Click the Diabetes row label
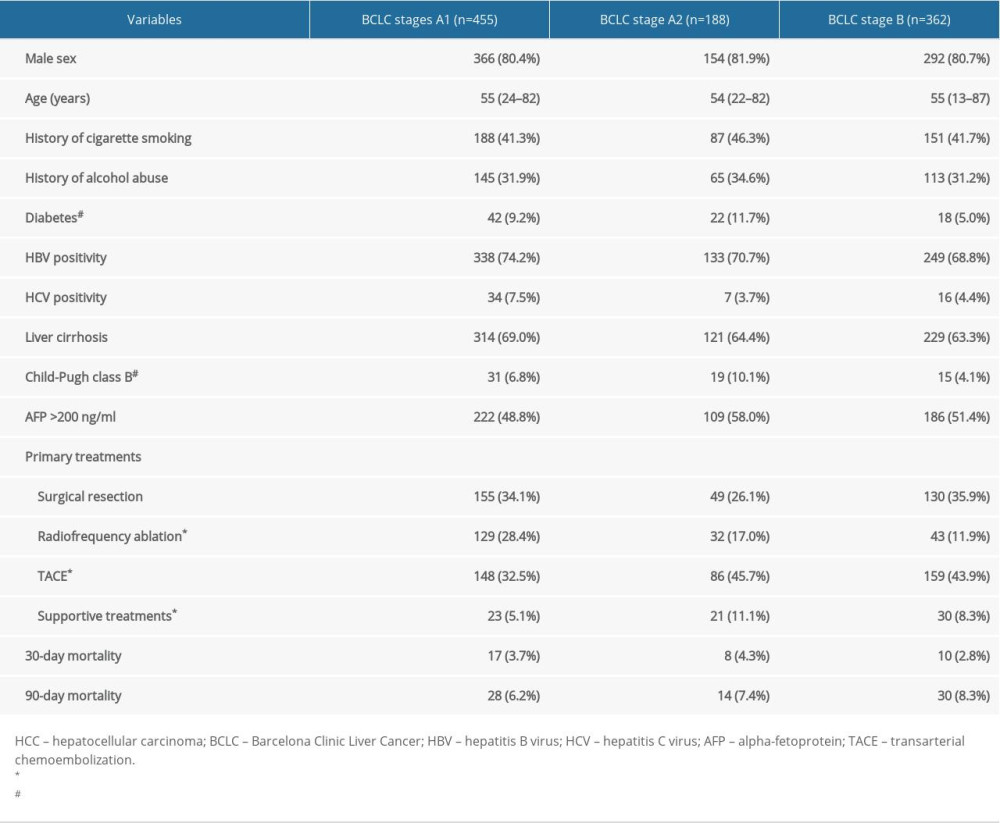This screenshot has width=1000, height=823. [x=52, y=218]
